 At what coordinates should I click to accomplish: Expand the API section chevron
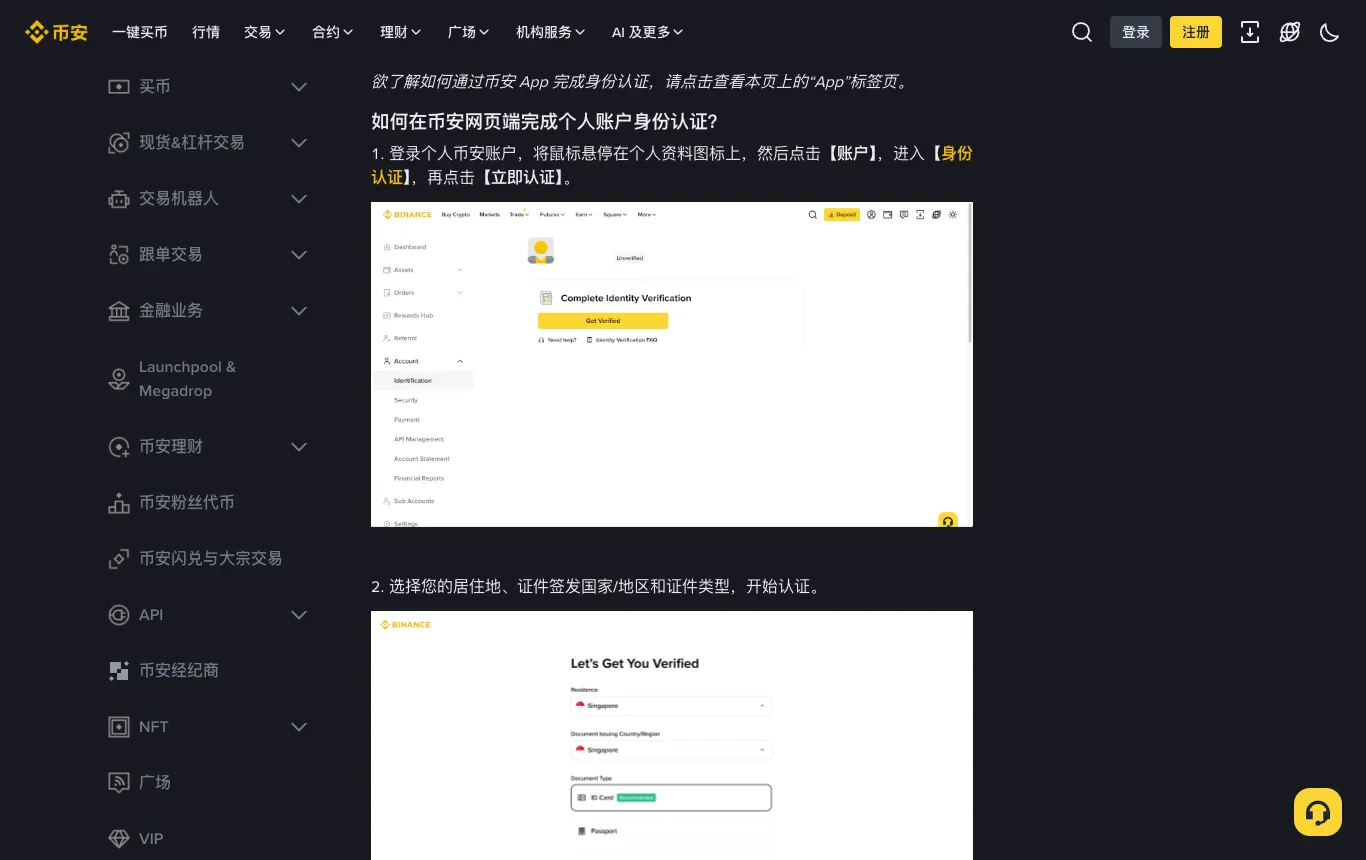[299, 615]
